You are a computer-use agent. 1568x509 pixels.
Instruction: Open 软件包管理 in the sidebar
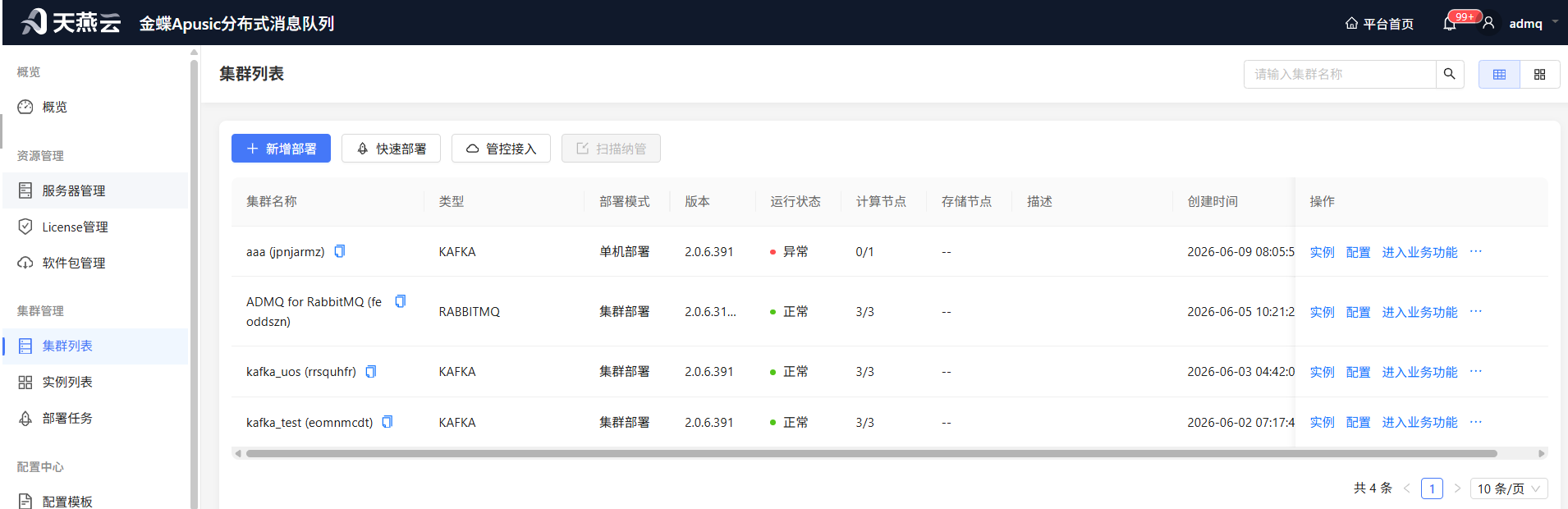coord(95,263)
